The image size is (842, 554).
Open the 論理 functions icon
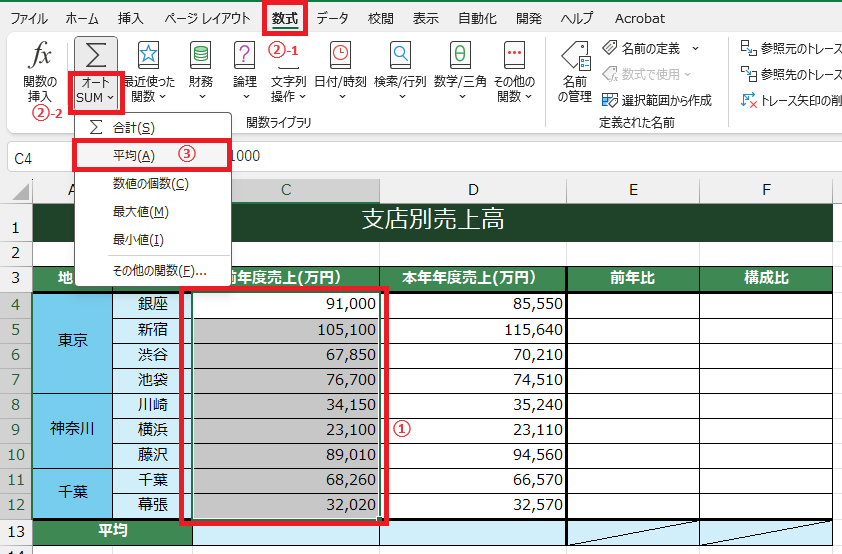(x=244, y=55)
